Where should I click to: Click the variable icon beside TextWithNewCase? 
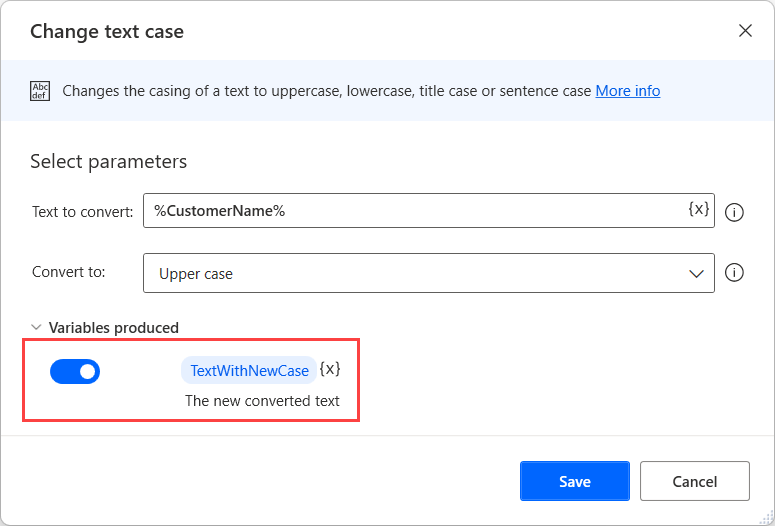tap(330, 369)
